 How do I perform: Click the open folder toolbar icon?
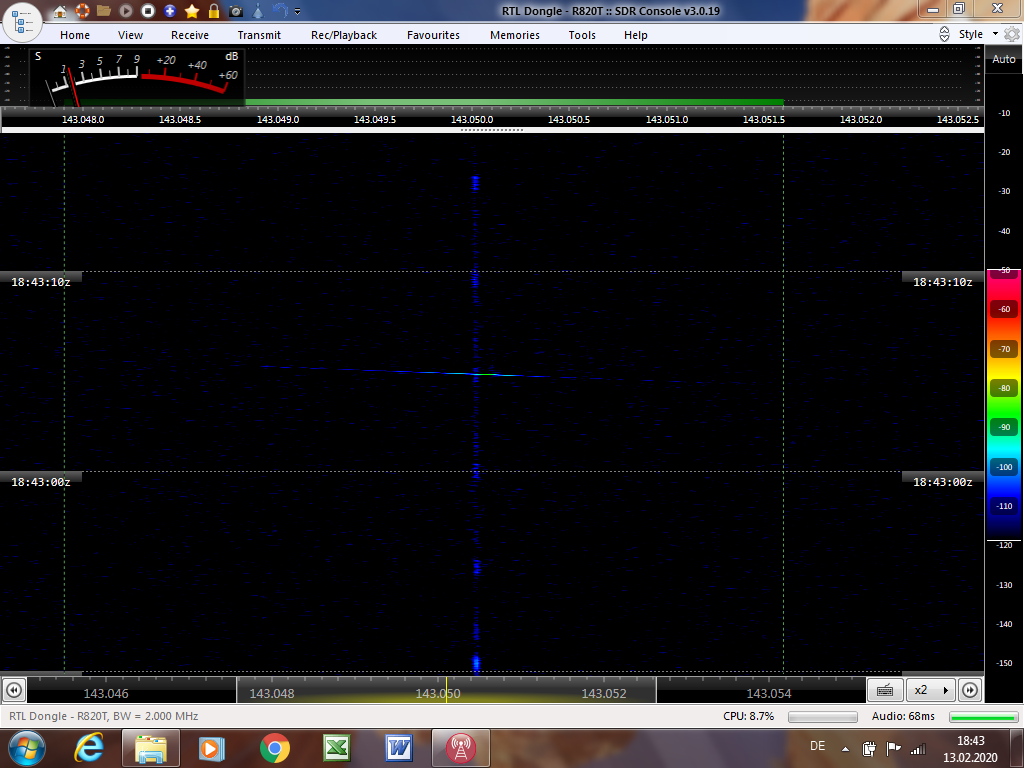pos(104,11)
